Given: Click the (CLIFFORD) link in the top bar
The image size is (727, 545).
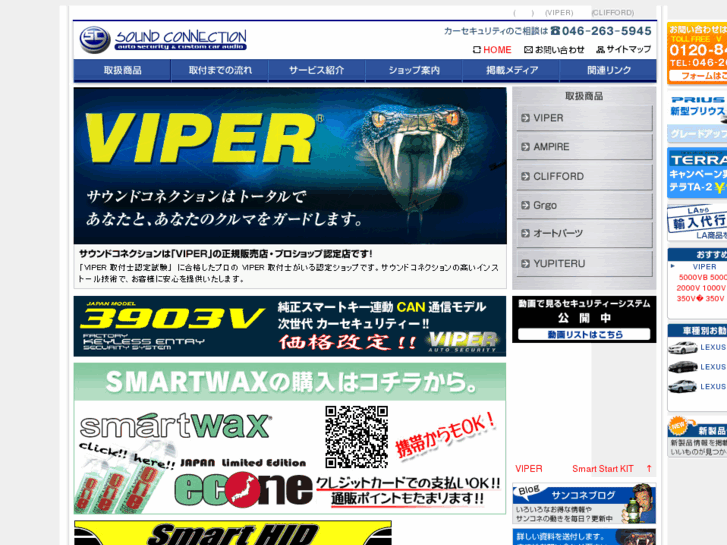Looking at the screenshot, I should [613, 13].
